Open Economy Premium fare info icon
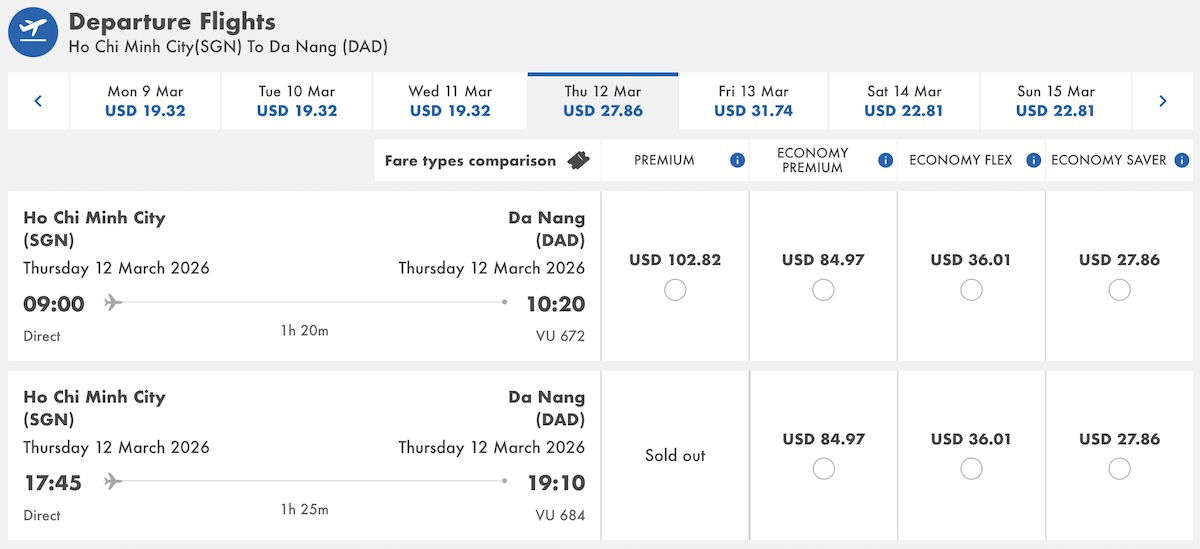This screenshot has width=1200, height=549. point(885,160)
